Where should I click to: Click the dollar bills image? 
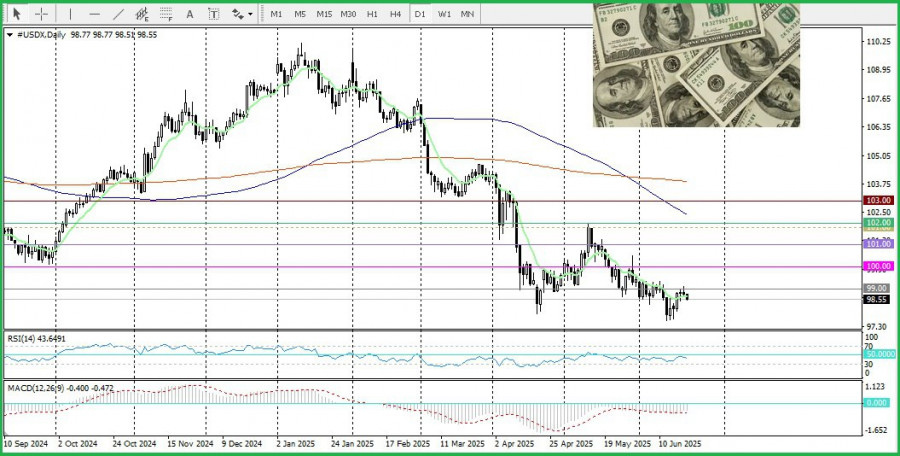click(x=696, y=65)
